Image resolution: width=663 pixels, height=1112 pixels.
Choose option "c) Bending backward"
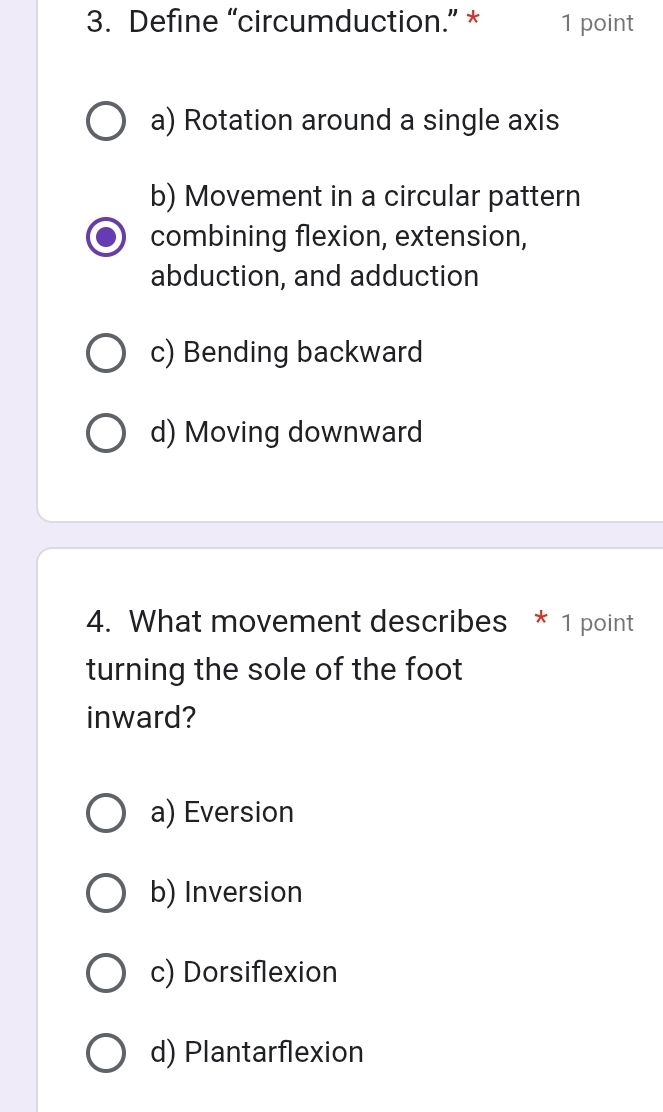click(105, 352)
